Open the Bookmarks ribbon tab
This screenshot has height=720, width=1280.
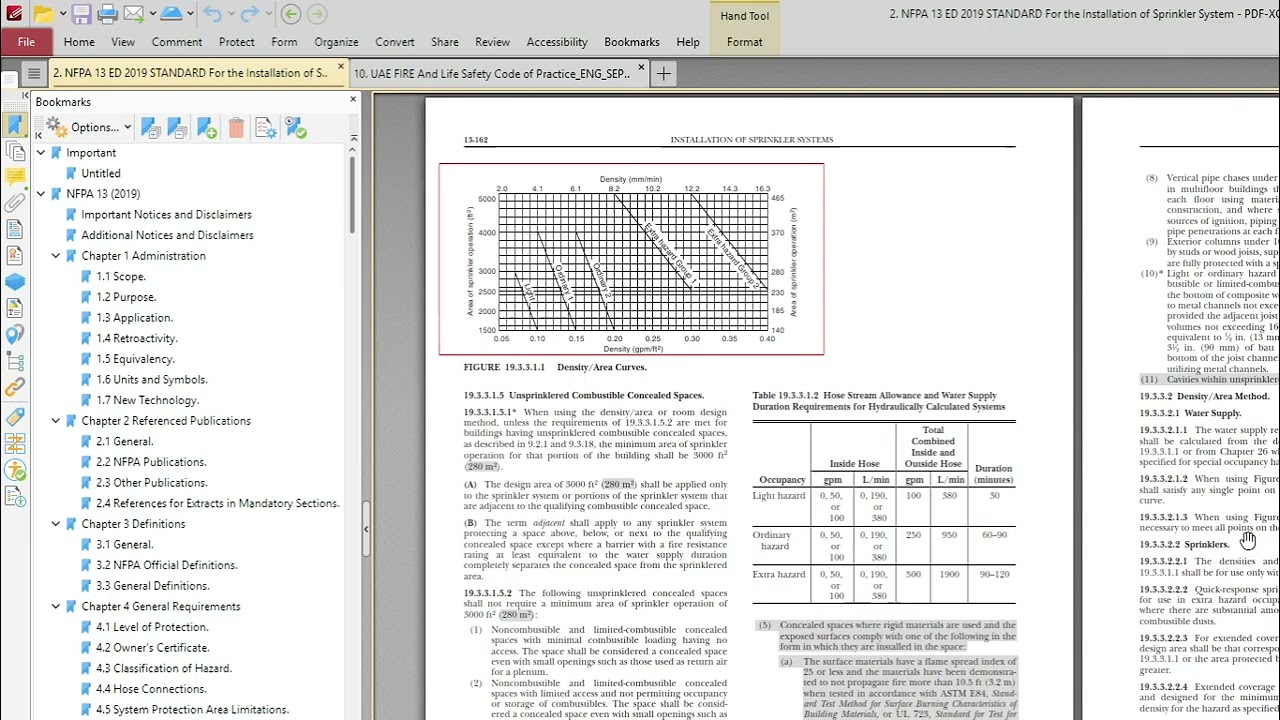[631, 42]
